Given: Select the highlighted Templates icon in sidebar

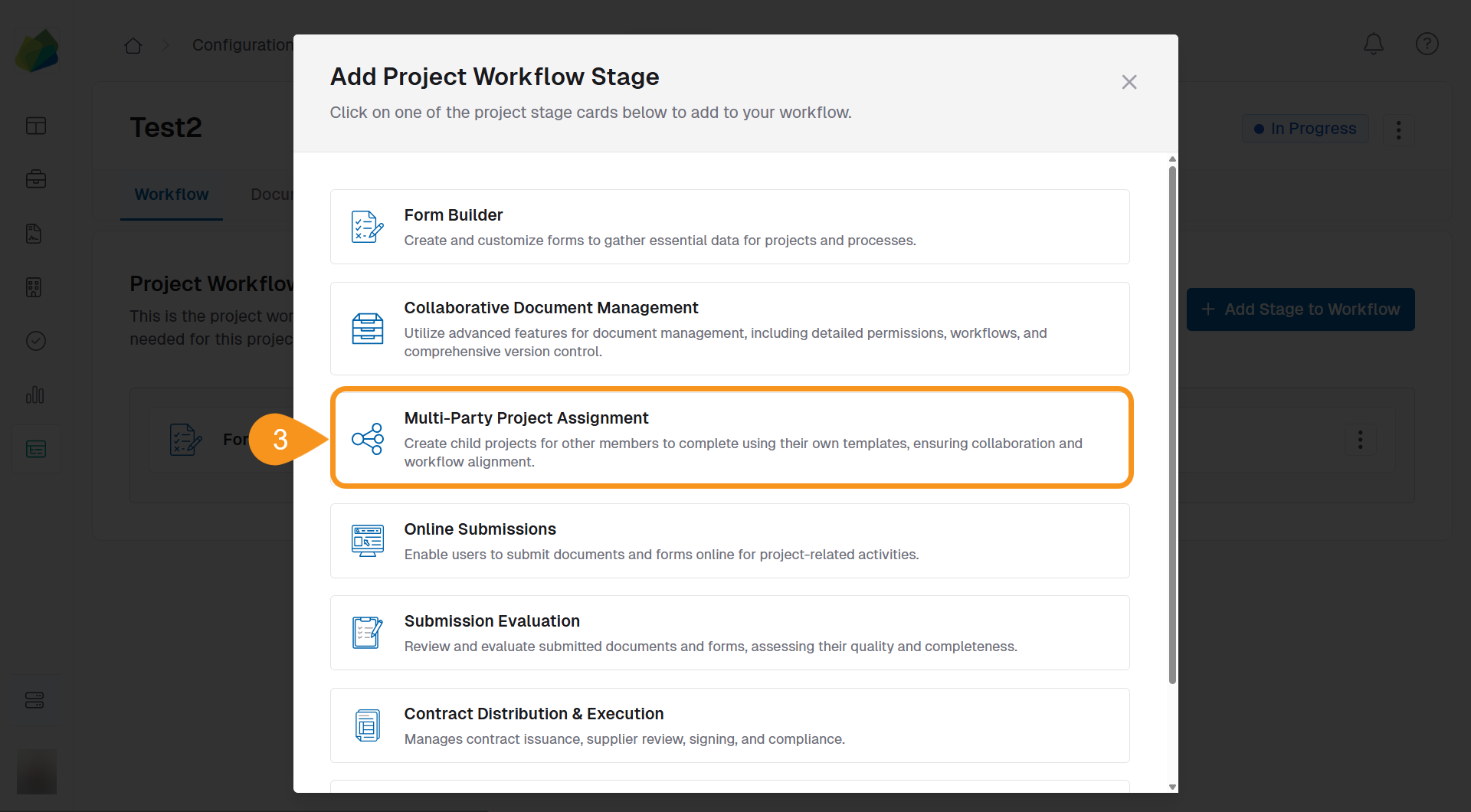Looking at the screenshot, I should (x=36, y=449).
